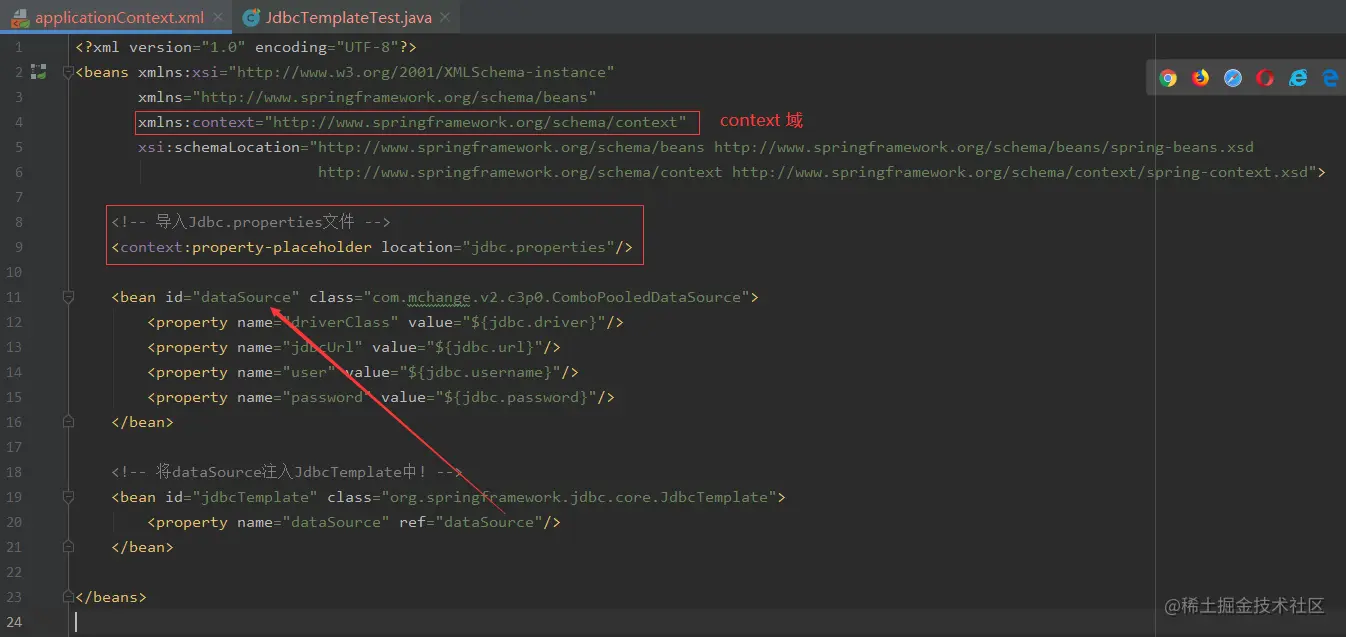Click the Spring gutter icon on line 2

38,72
